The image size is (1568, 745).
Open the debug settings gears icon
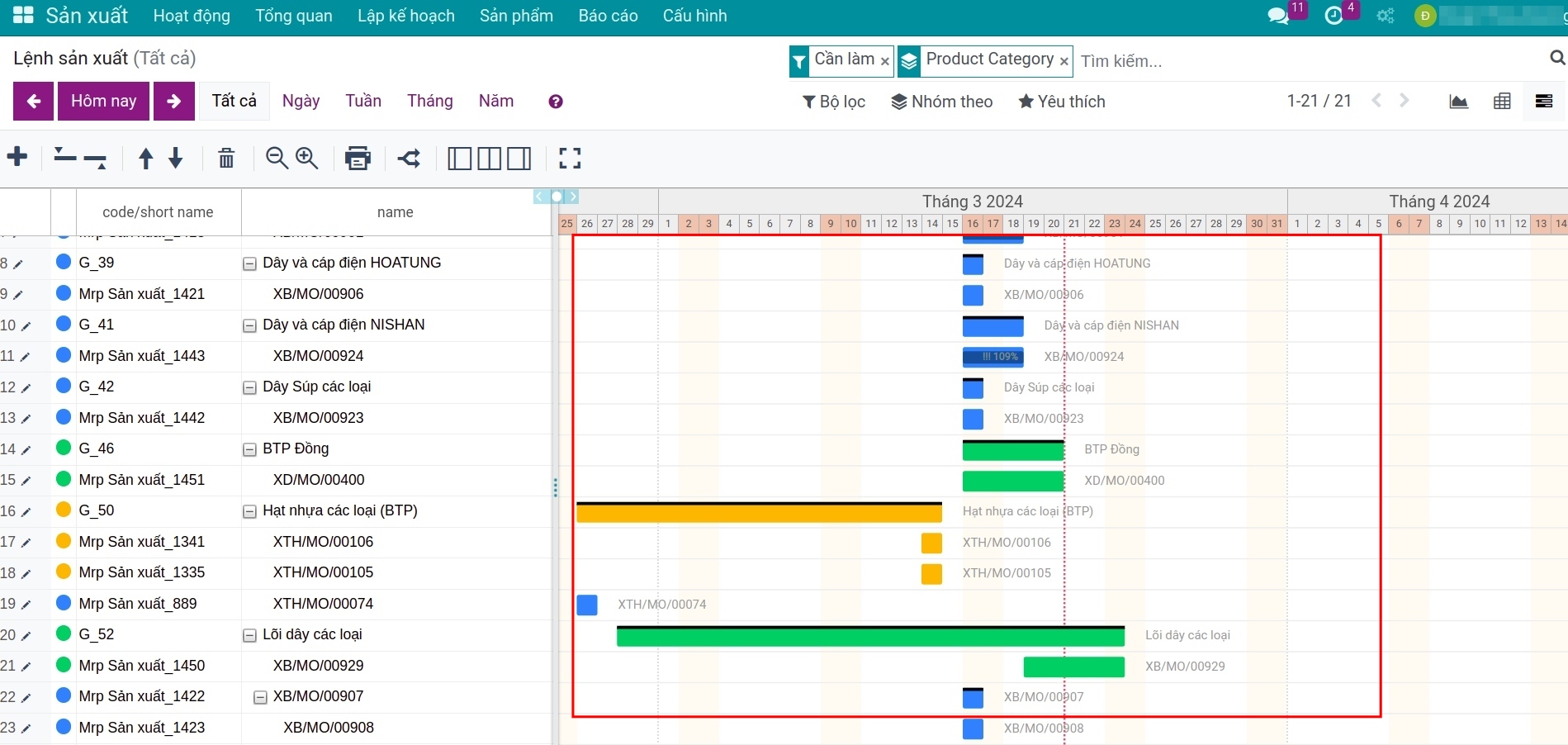pyautogui.click(x=1386, y=16)
